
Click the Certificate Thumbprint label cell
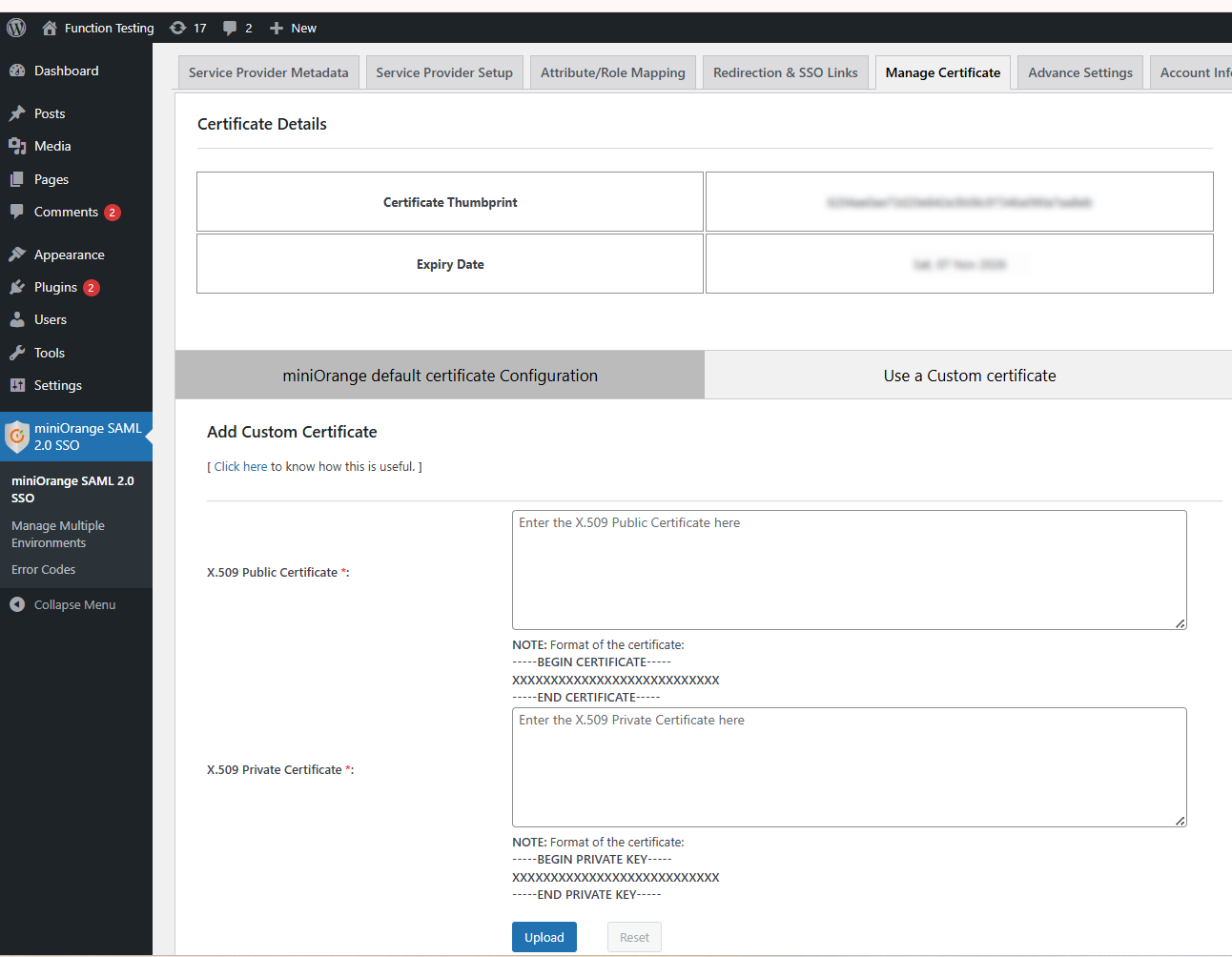tap(450, 202)
